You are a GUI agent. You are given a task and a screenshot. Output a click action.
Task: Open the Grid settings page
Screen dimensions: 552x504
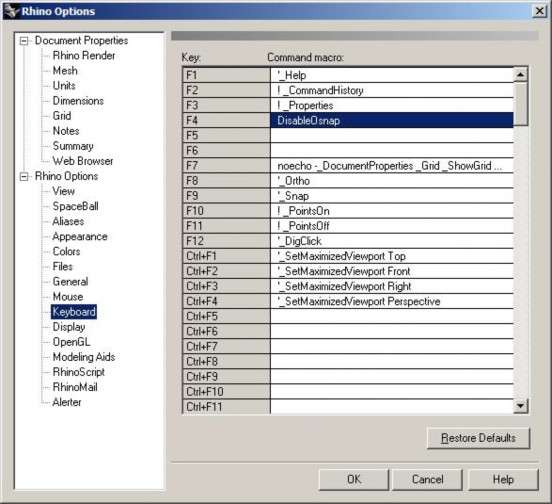pos(62,116)
